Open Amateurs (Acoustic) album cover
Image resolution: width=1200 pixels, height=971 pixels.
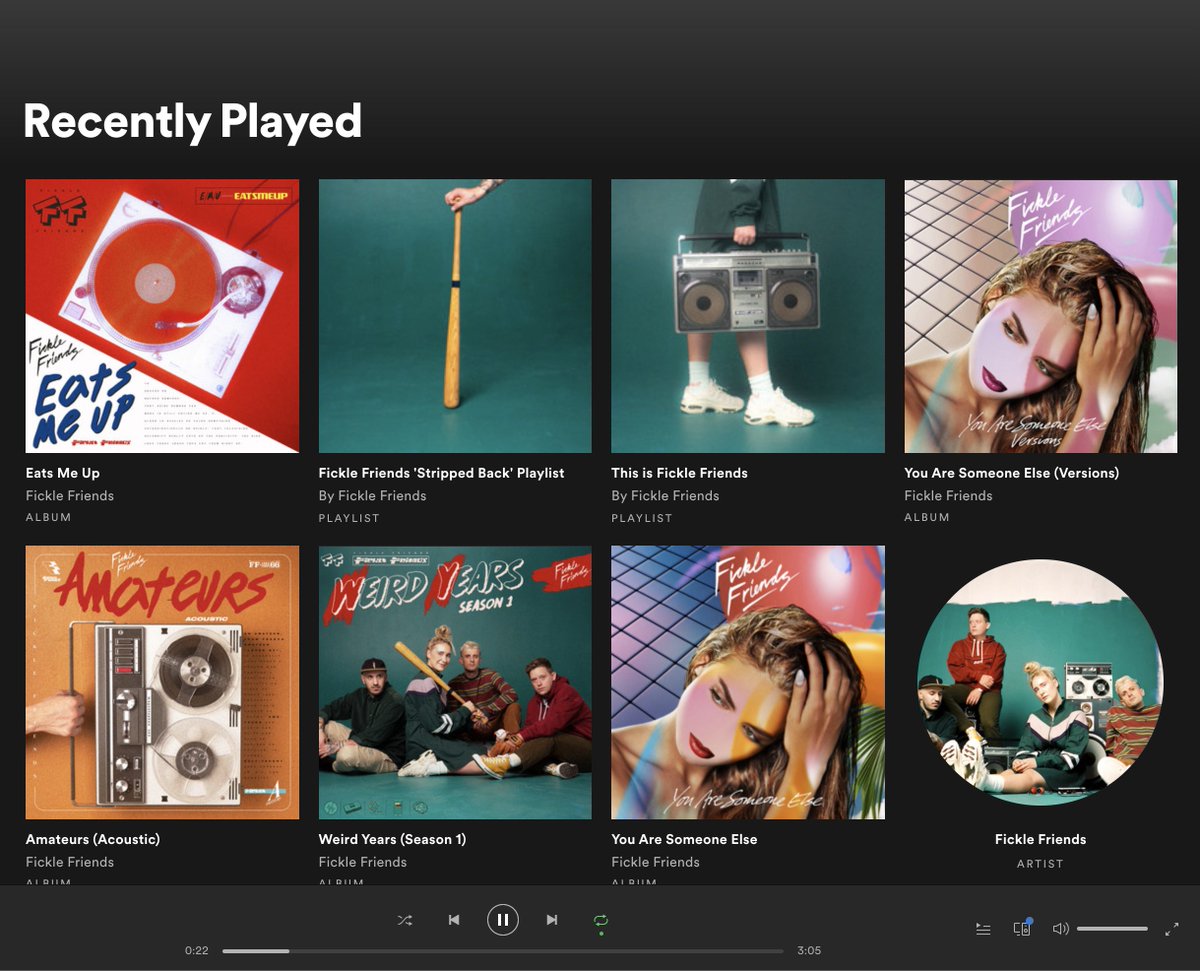[x=162, y=682]
